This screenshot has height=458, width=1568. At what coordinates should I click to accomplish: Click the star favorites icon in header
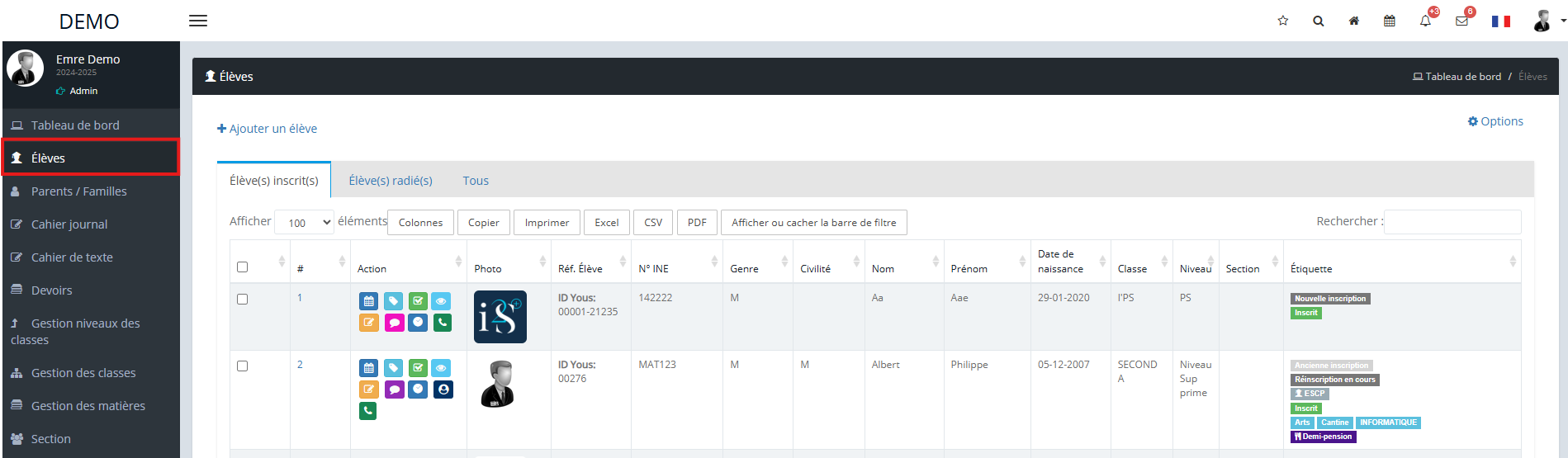(x=1283, y=21)
